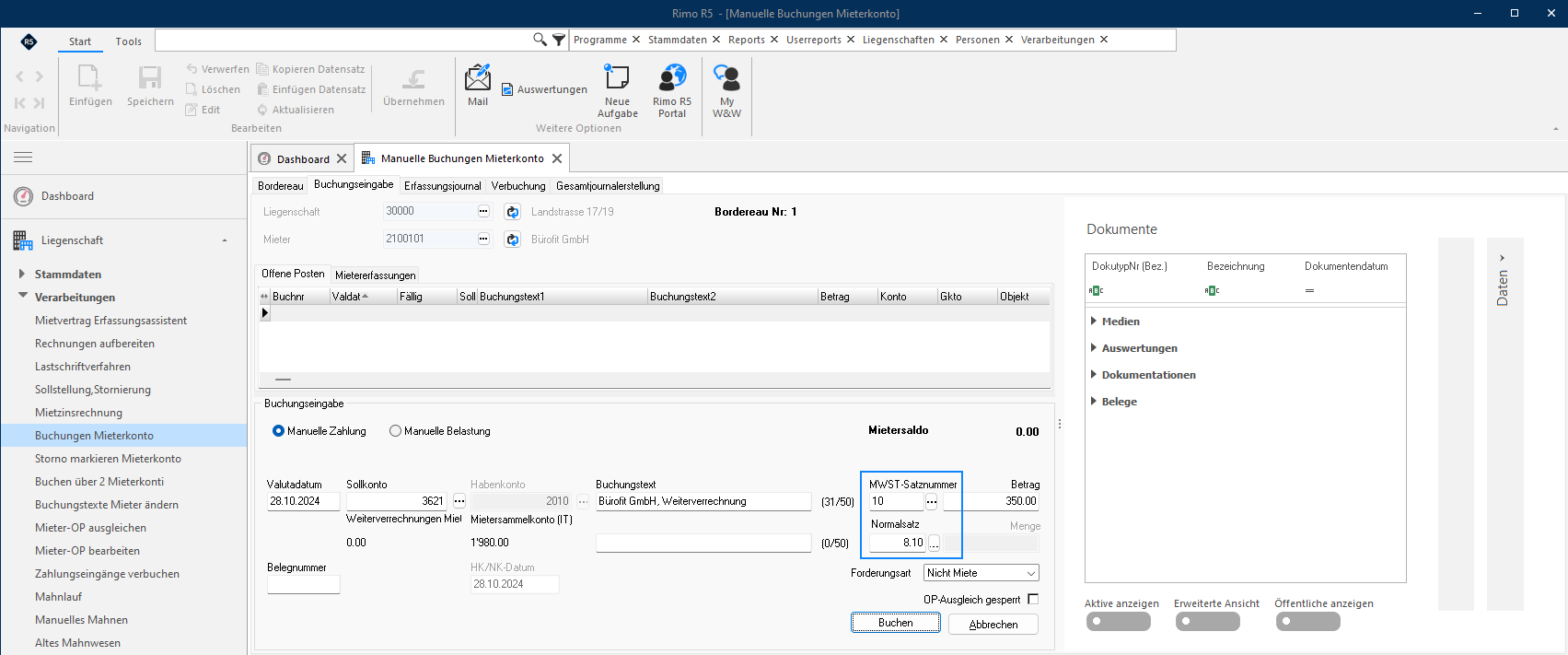The width and height of the screenshot is (1568, 655).
Task: Click Belegnummer input field
Action: (x=303, y=584)
